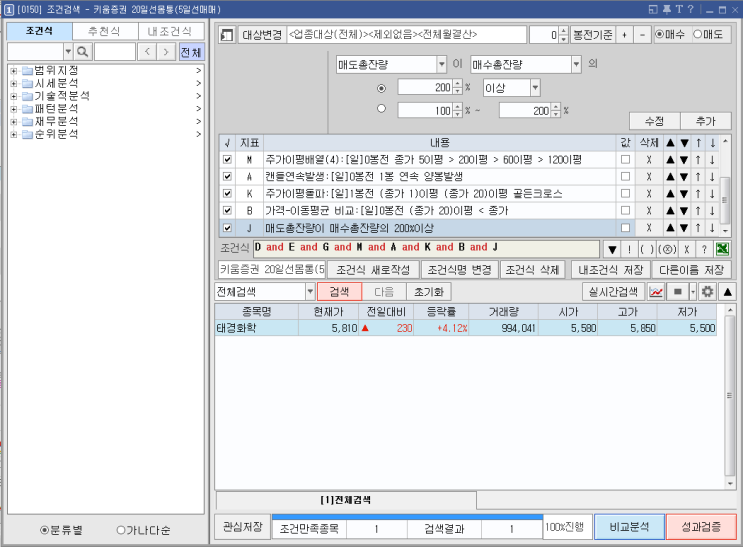Click the stop square icon

tap(678, 292)
